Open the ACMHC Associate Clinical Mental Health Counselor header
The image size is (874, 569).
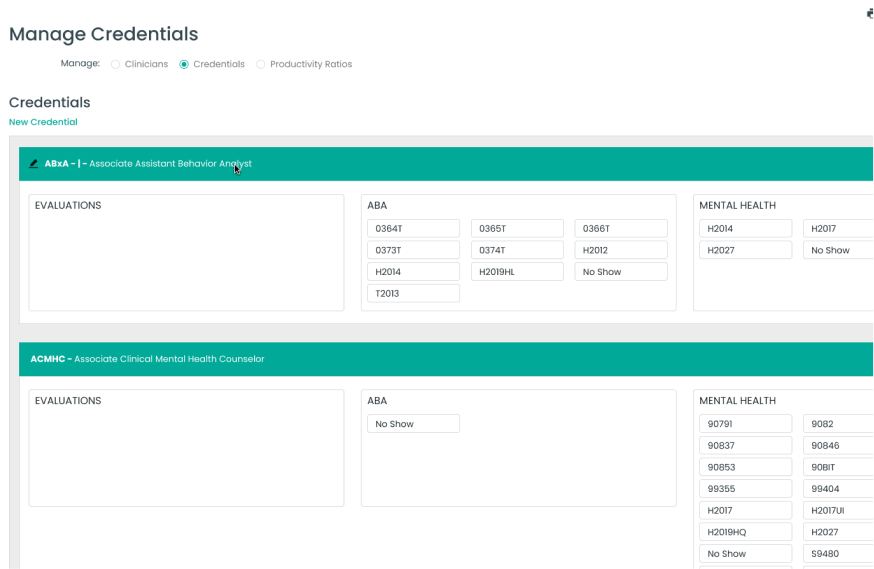[x=446, y=359]
